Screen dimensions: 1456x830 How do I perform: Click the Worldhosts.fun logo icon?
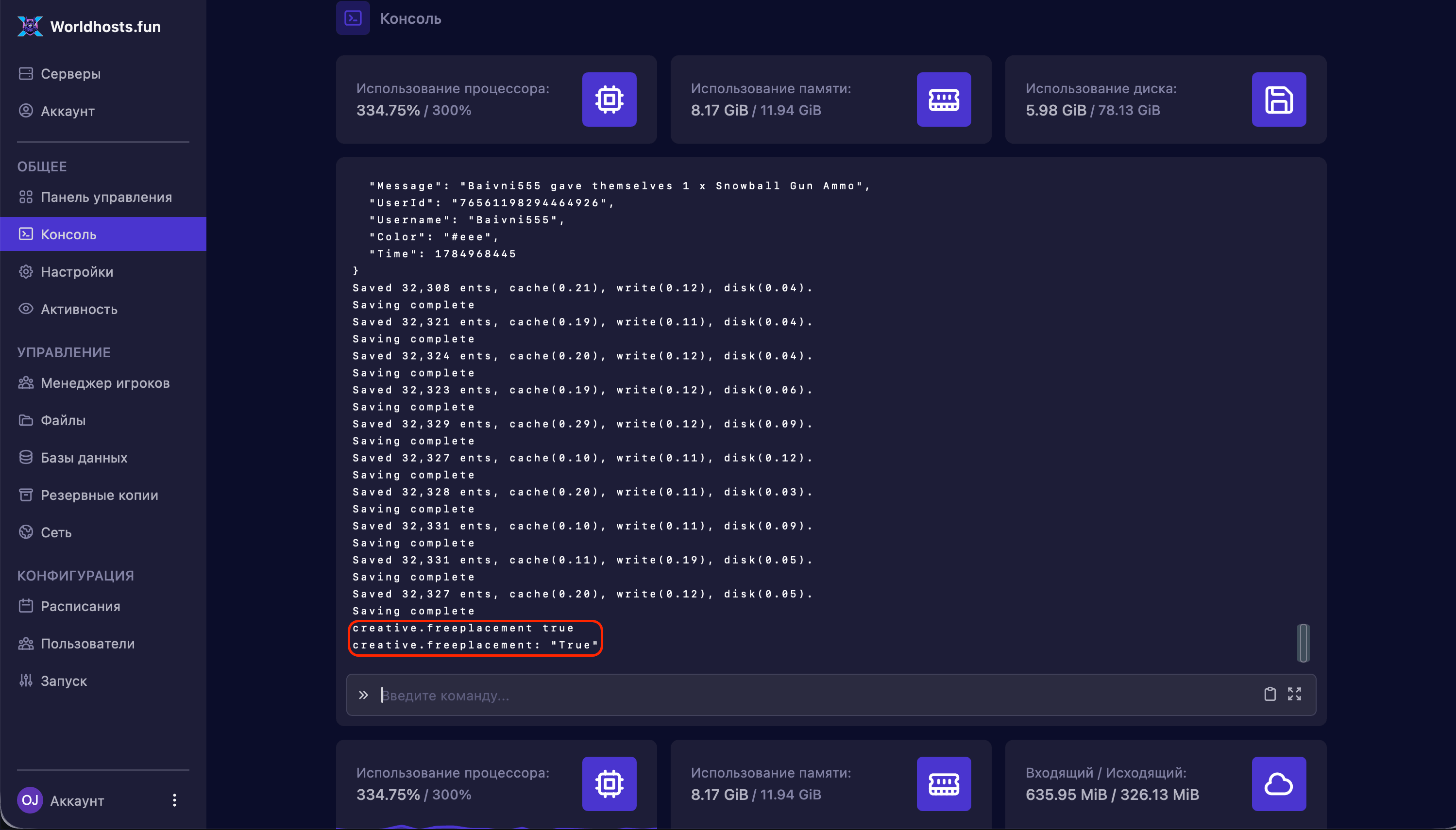(x=30, y=26)
